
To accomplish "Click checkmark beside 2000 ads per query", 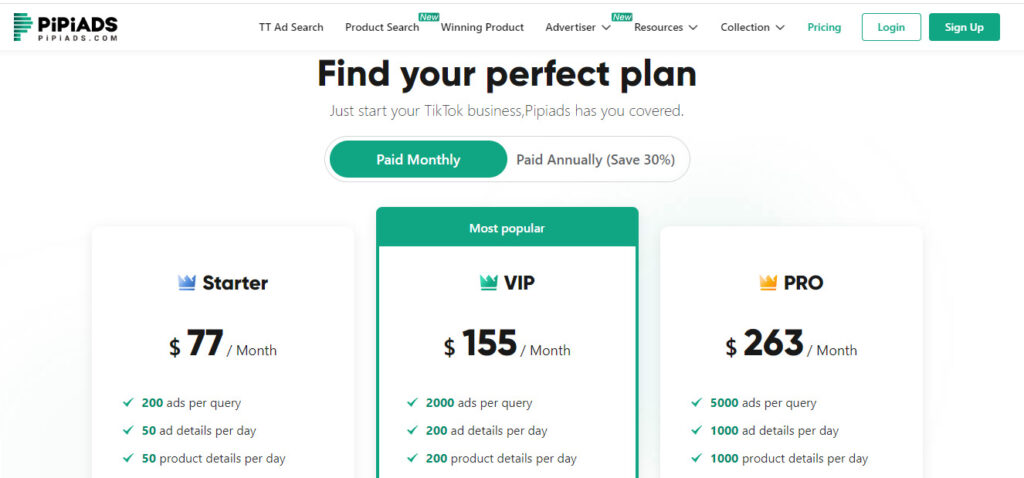I will tap(412, 403).
